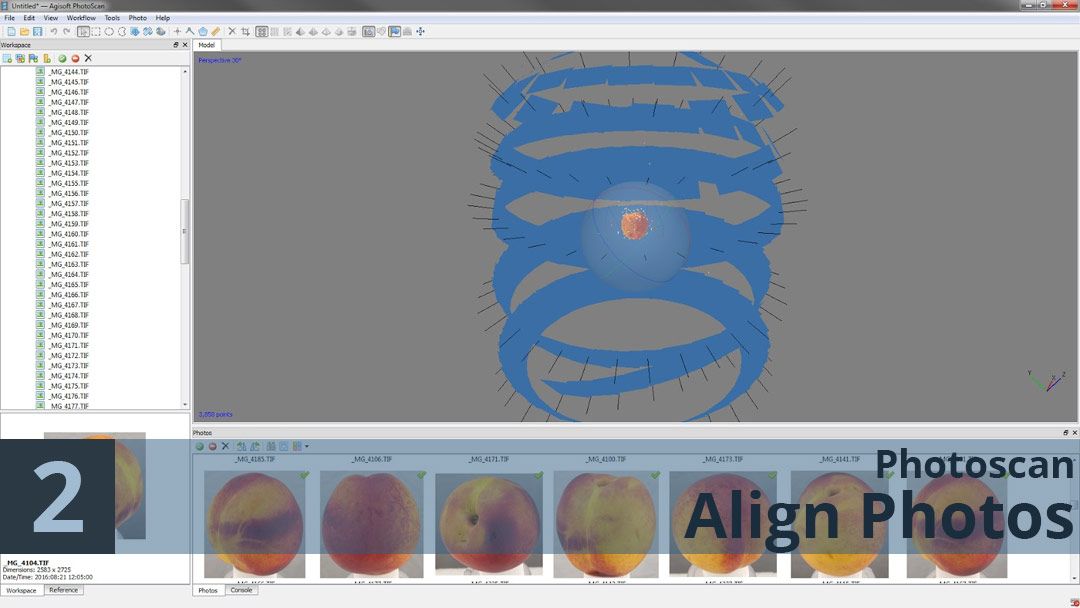Enable selected cameras in Photos toolbar
The height and width of the screenshot is (608, 1080).
200,446
